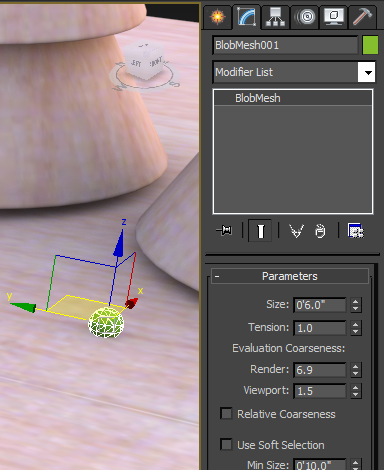
Task: Click the Tension value field
Action: tap(320, 328)
